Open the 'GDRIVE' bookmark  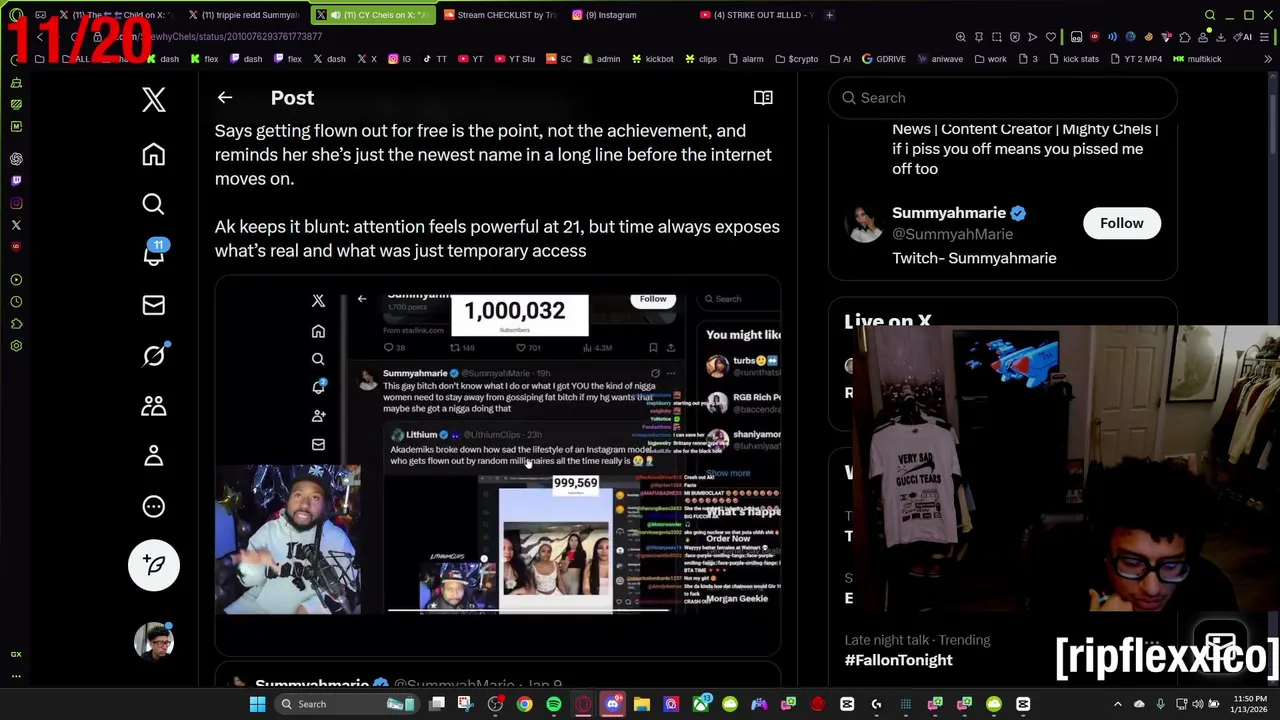[883, 59]
